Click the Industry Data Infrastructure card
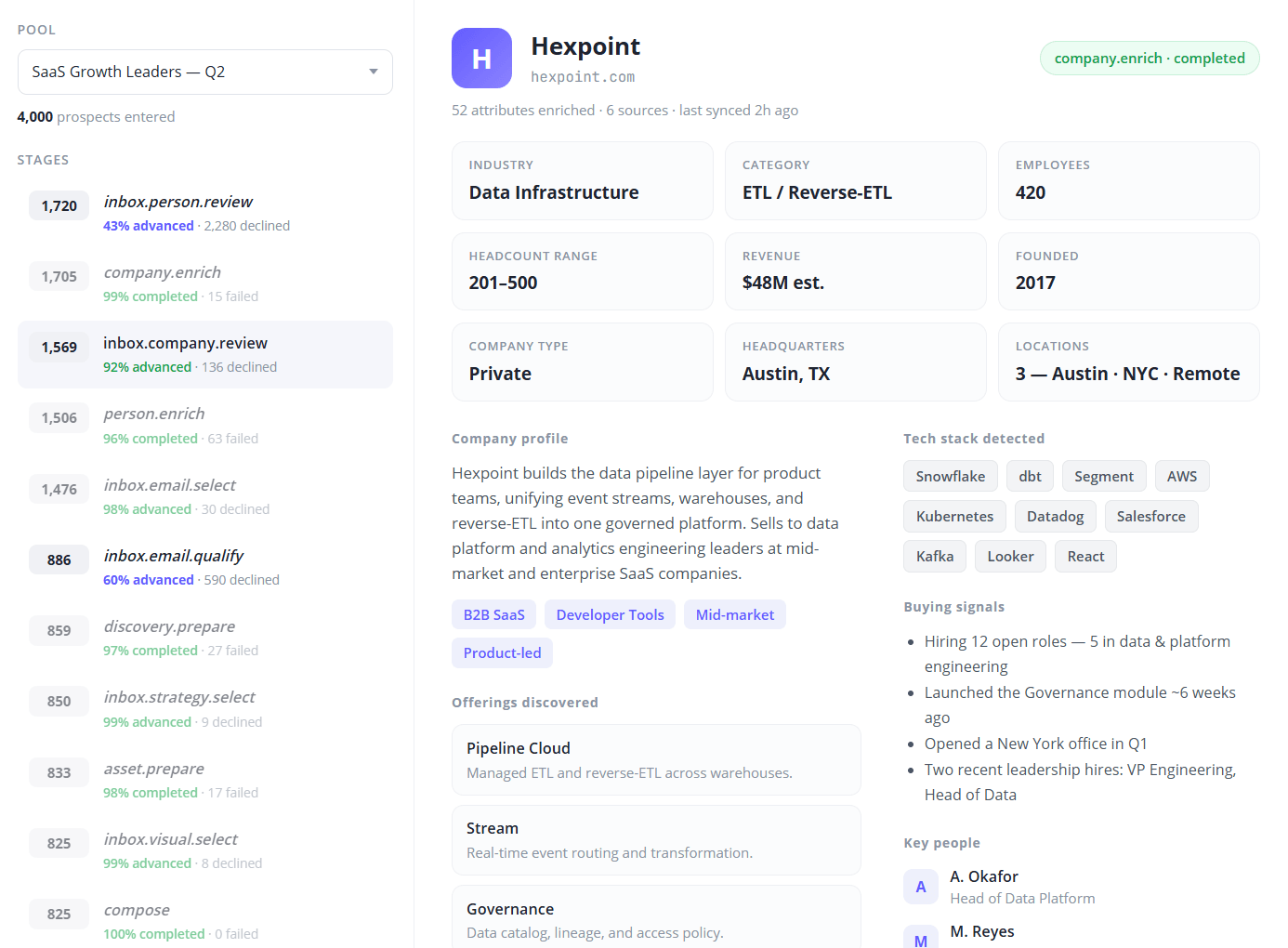Viewport: 1288px width, 948px height. pos(583,180)
